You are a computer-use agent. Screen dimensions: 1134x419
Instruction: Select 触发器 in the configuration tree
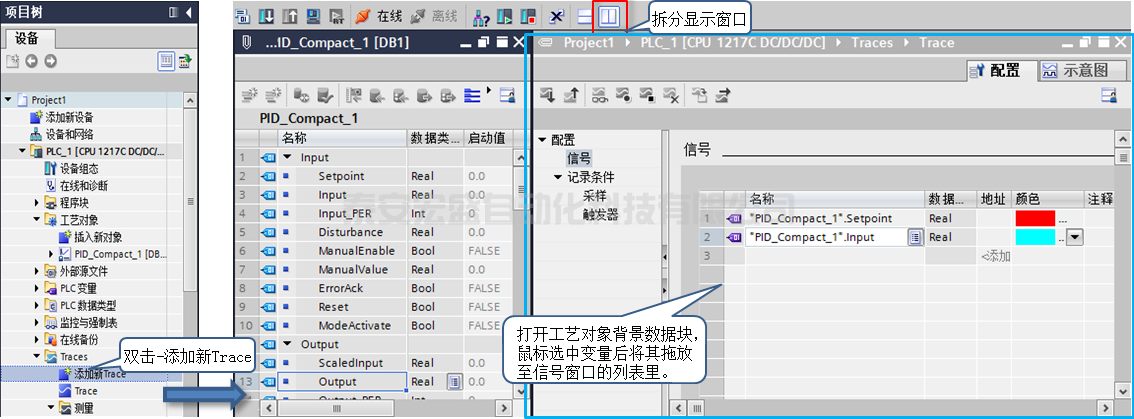click(x=601, y=214)
